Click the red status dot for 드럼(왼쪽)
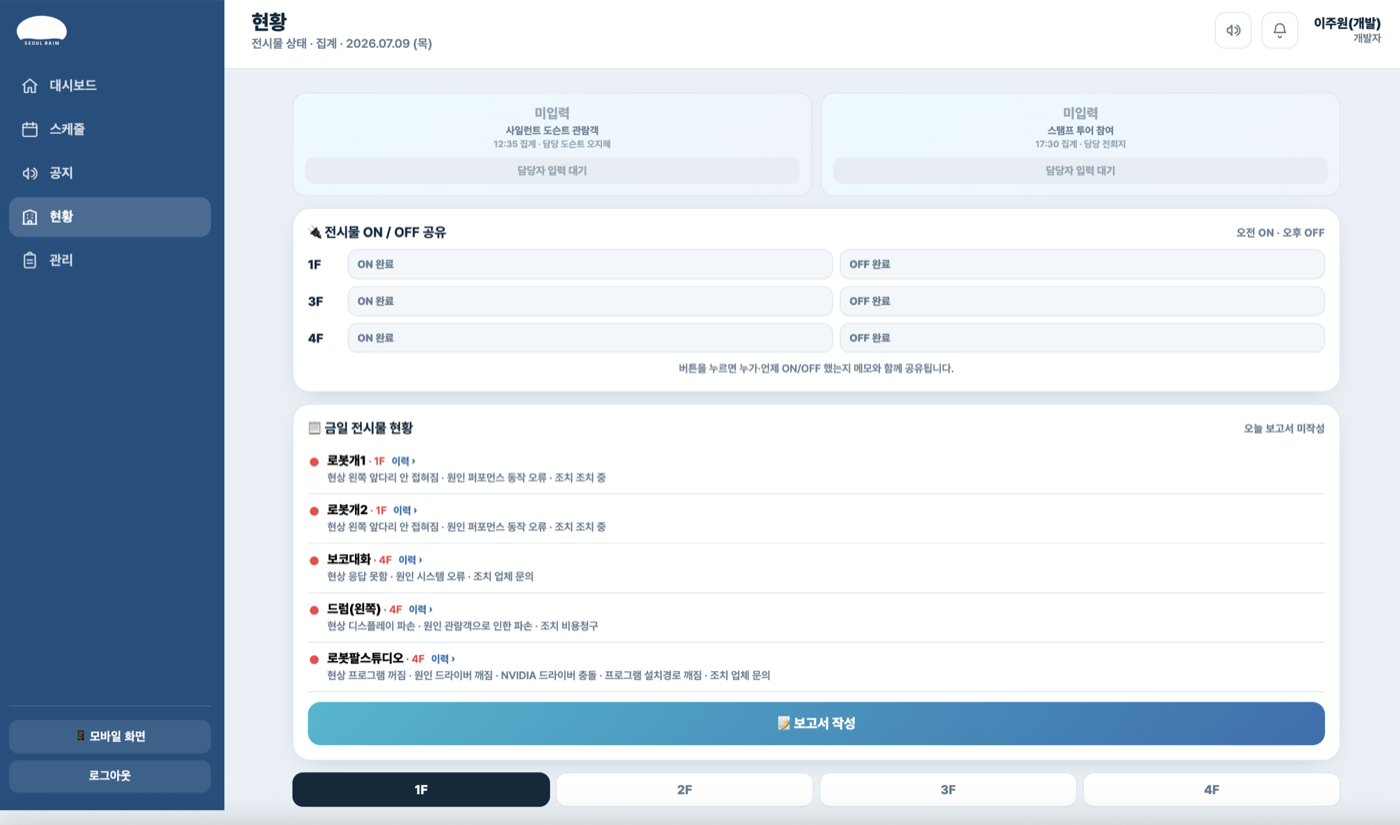Viewport: 1400px width, 825px height. 314,610
